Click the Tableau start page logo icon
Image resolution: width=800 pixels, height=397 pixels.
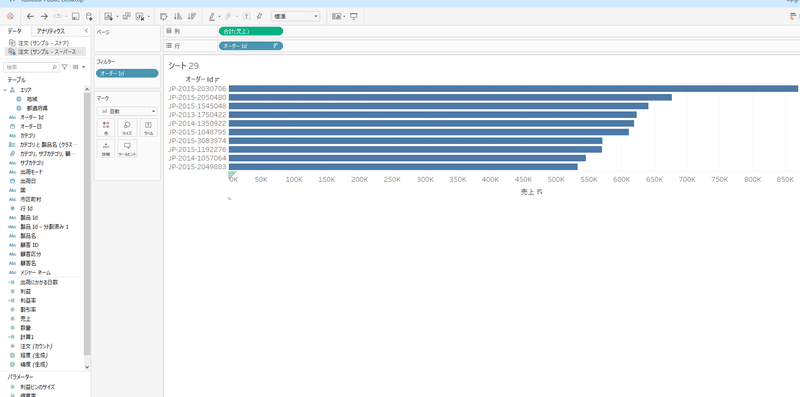[10, 16]
